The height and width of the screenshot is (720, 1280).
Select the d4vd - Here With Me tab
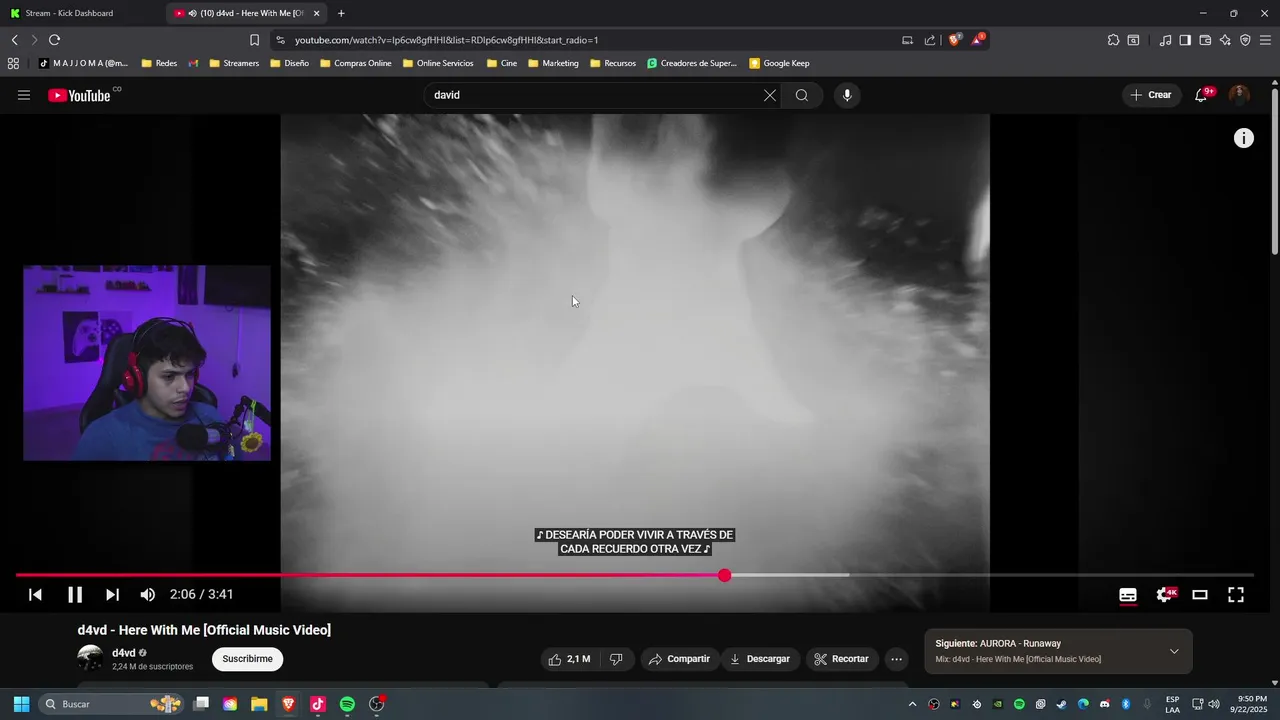(x=245, y=13)
